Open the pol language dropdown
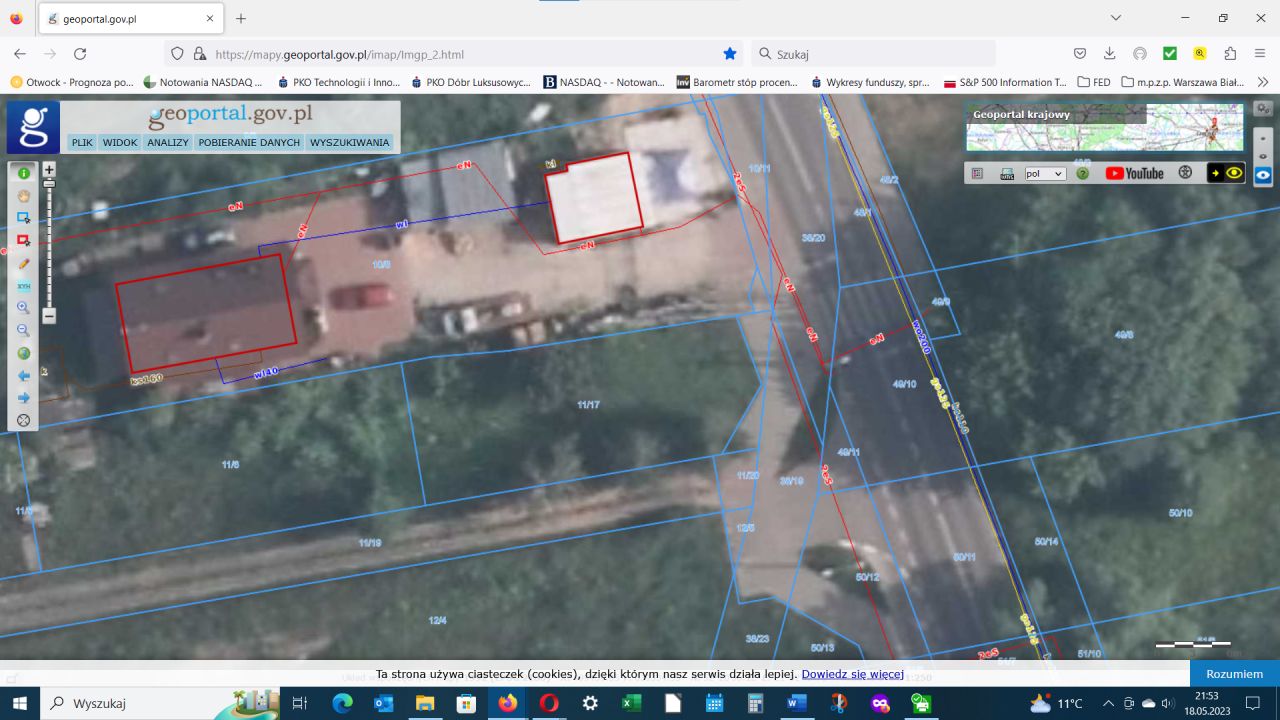1280x720 pixels. coord(1045,173)
